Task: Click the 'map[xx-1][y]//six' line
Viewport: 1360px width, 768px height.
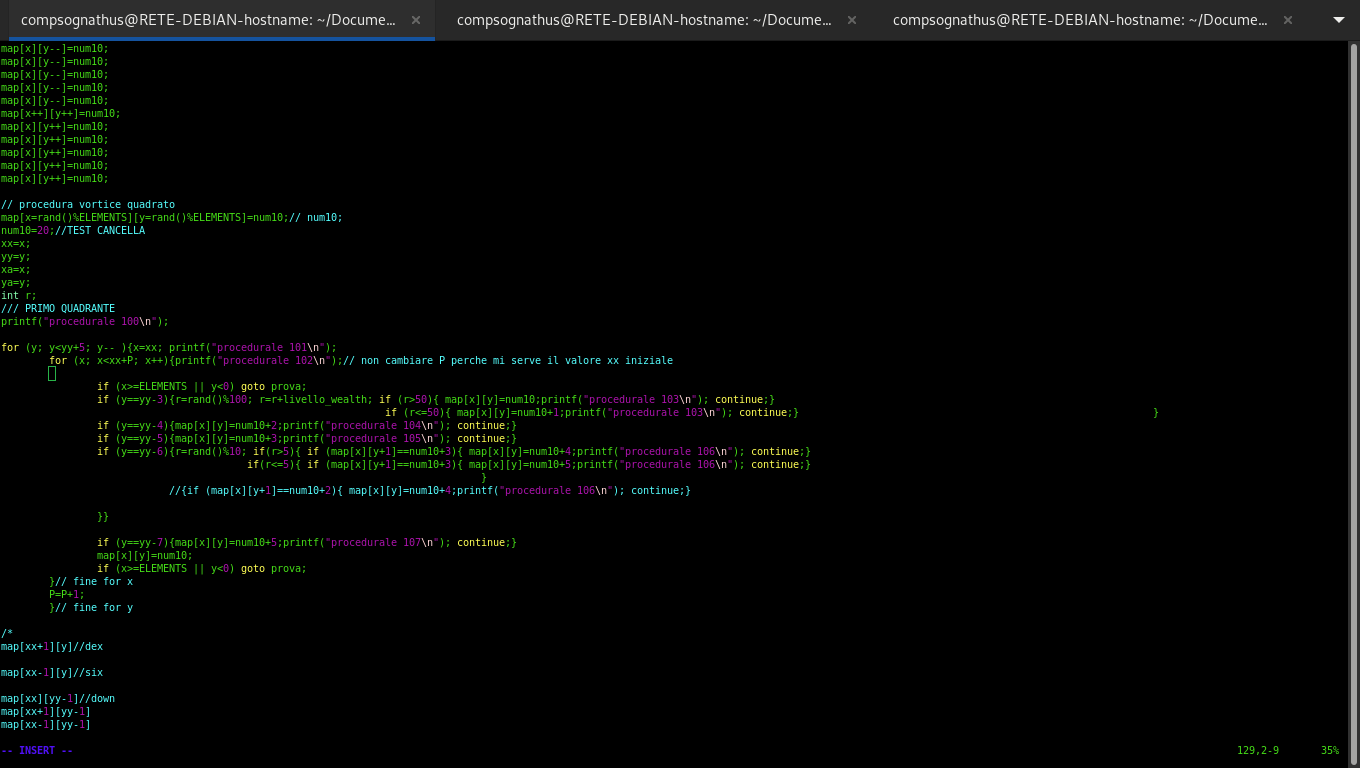Action: (52, 672)
